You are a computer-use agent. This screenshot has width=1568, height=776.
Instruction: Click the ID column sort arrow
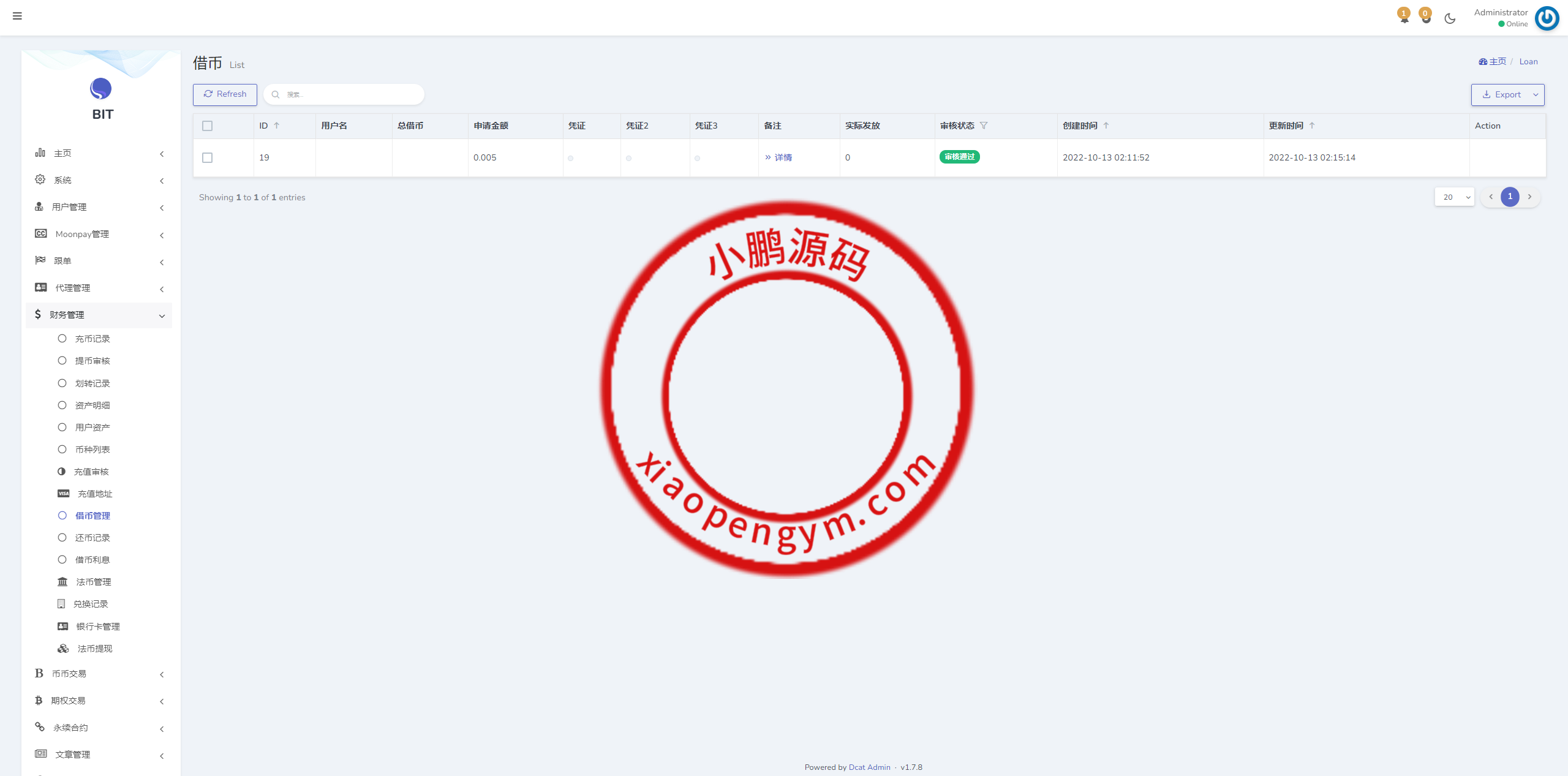point(277,126)
